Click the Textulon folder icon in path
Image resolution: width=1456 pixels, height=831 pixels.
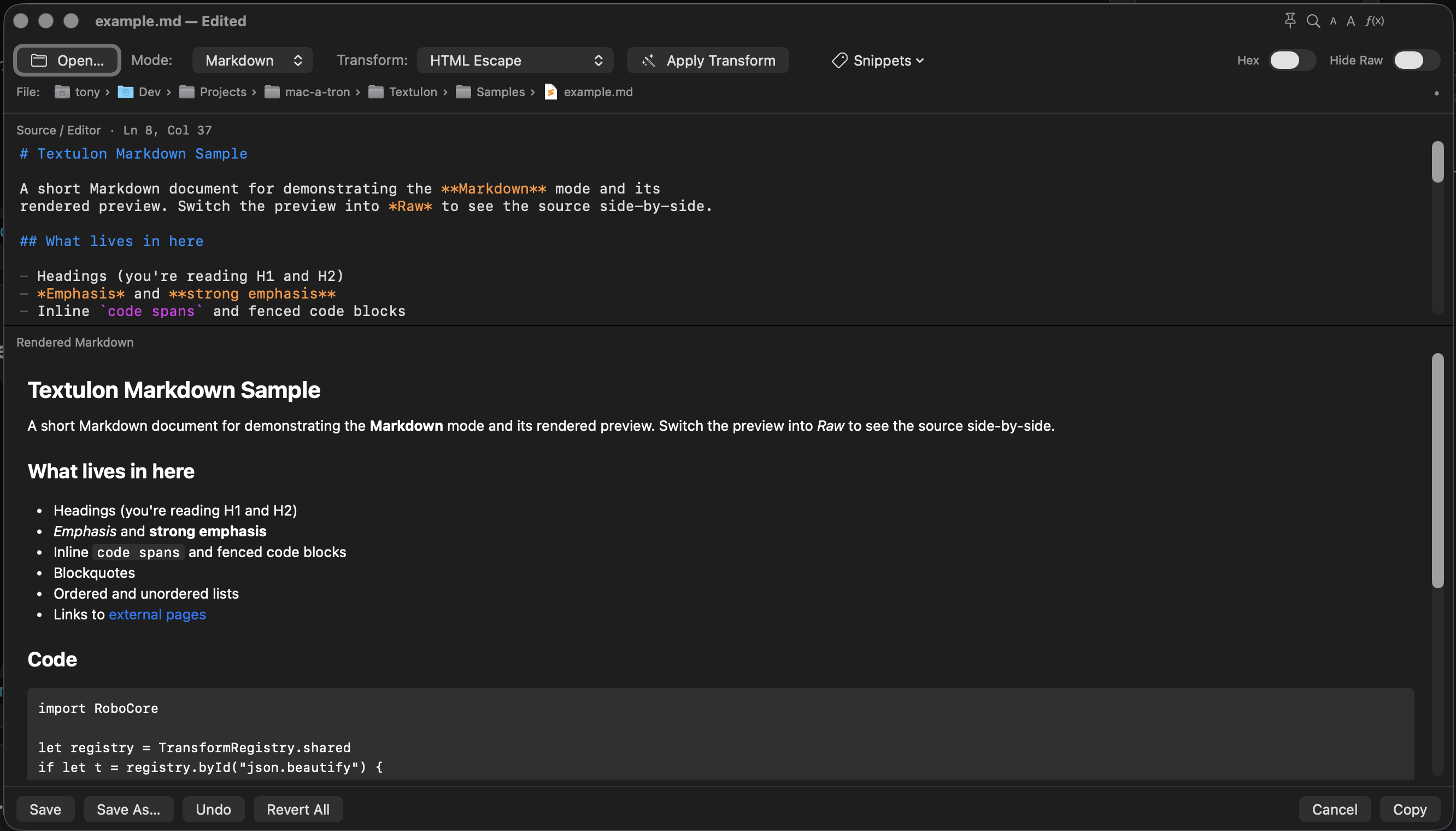375,92
